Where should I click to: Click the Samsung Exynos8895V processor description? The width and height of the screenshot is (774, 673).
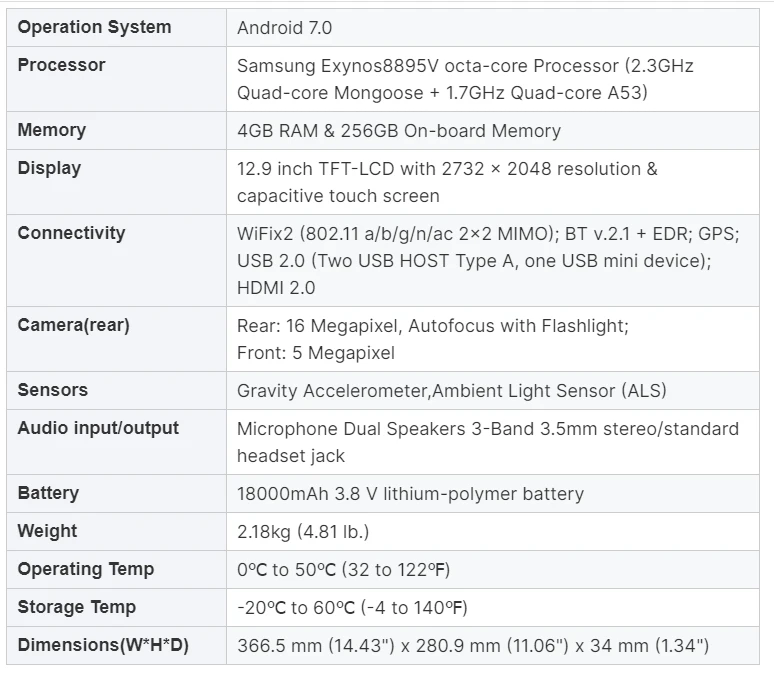tap(465, 79)
